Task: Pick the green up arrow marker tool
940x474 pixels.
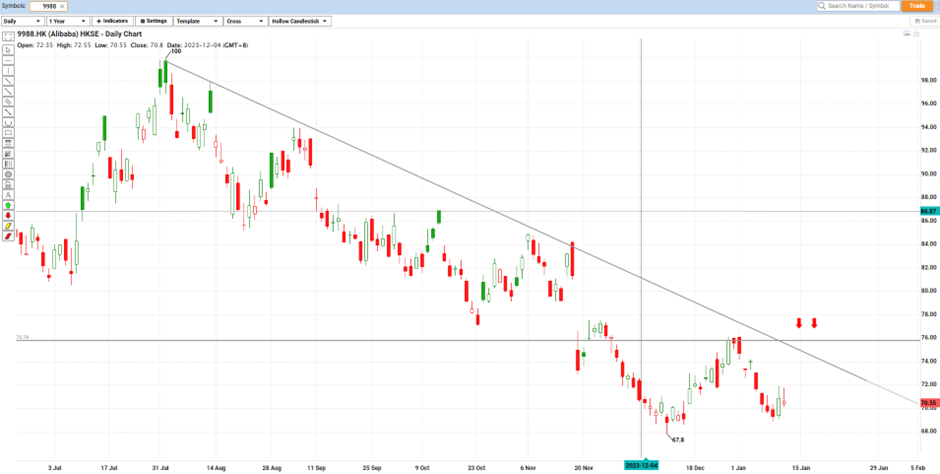Action: [9, 205]
